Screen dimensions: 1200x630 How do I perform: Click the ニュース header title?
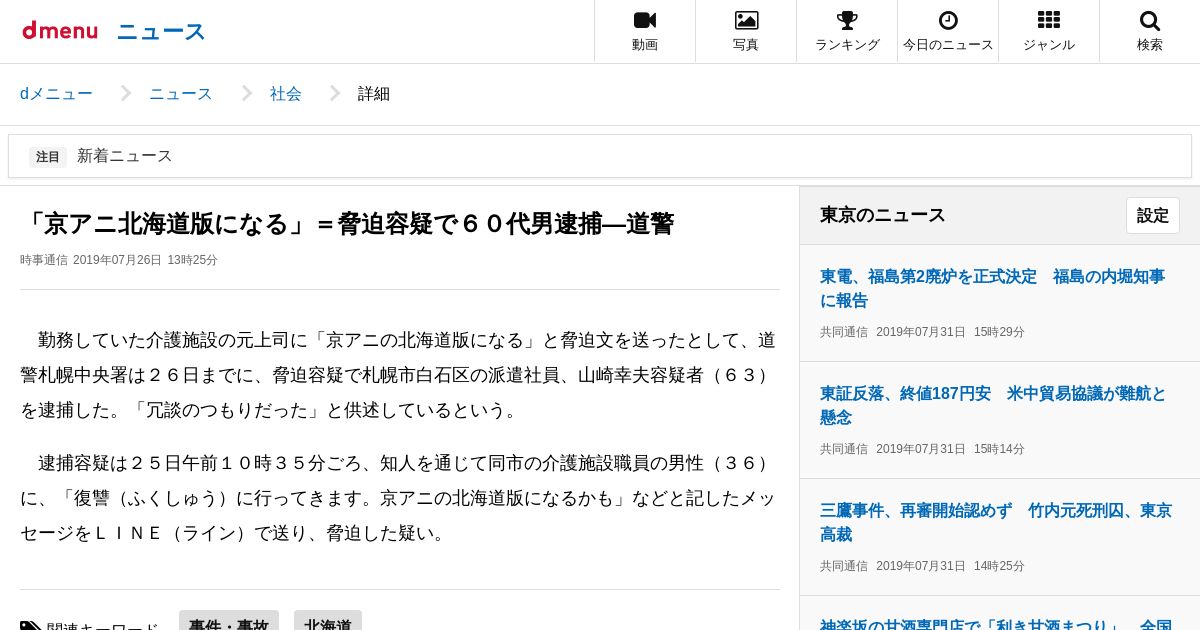[161, 32]
